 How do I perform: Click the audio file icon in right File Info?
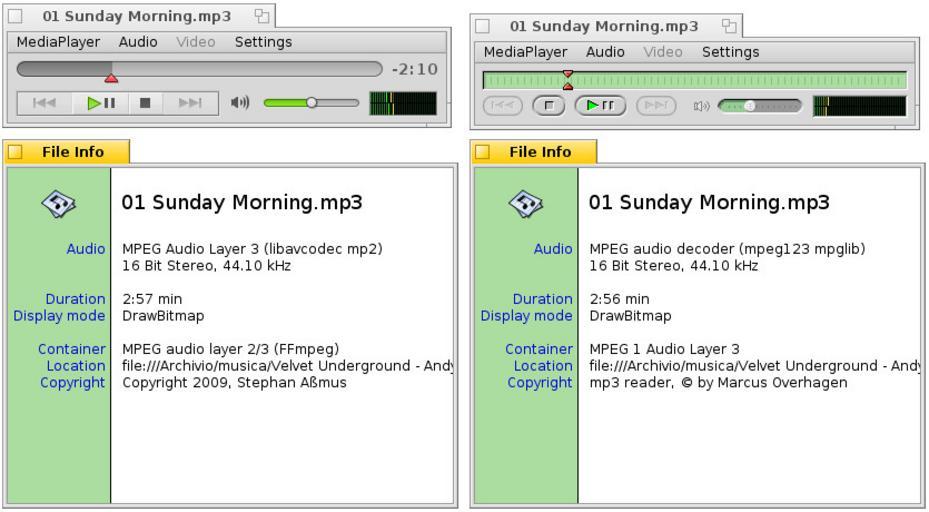526,203
